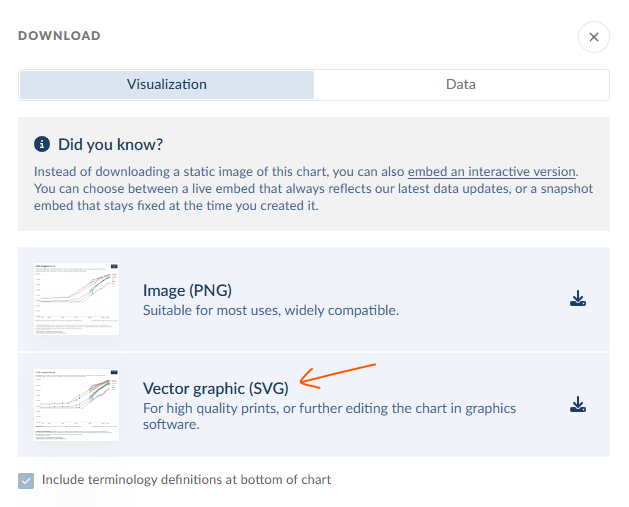This screenshot has height=507, width=629.
Task: Click the 'Include terminology definitions at bottom' label
Action: click(x=186, y=480)
